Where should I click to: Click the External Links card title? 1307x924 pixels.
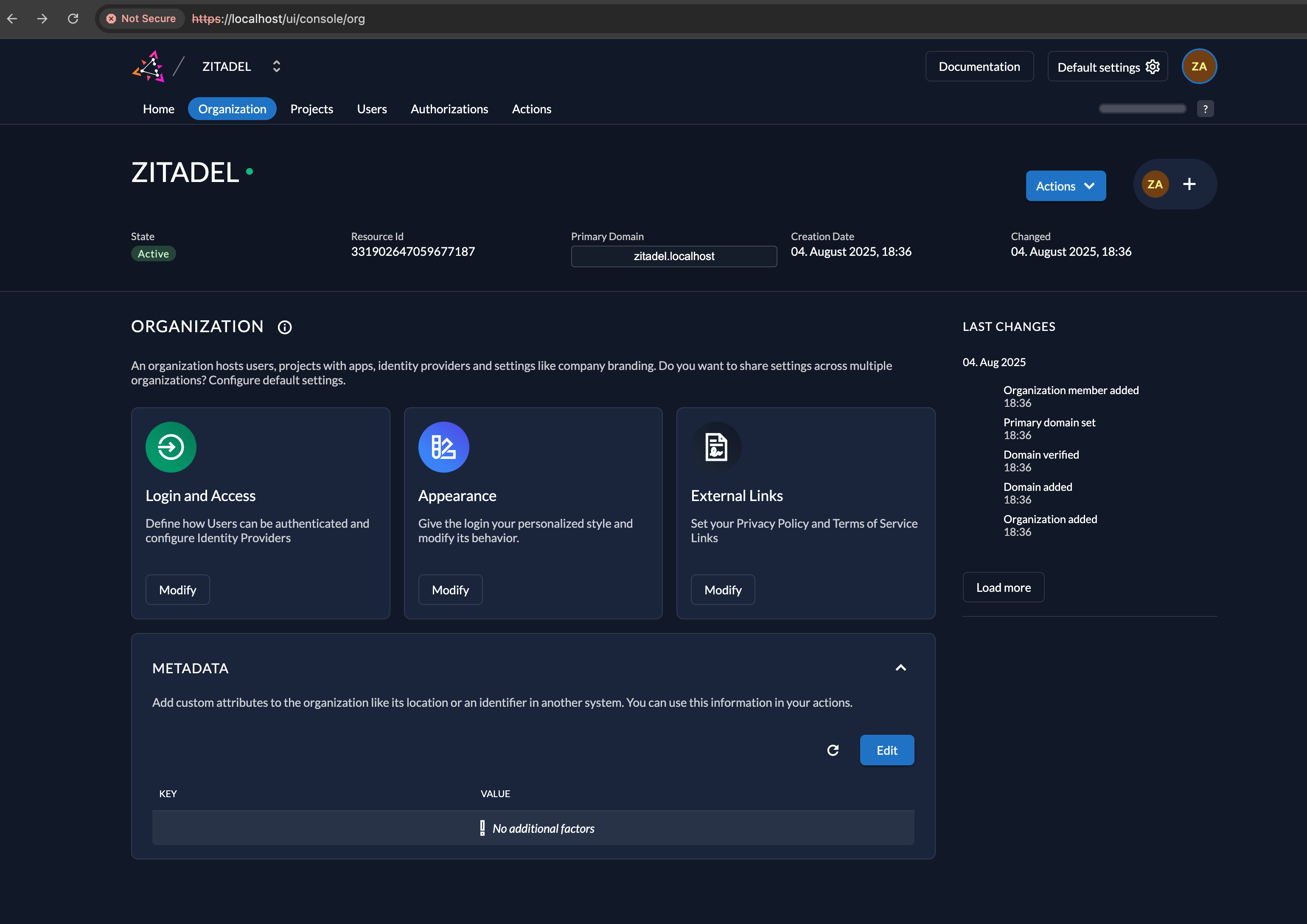pos(737,496)
